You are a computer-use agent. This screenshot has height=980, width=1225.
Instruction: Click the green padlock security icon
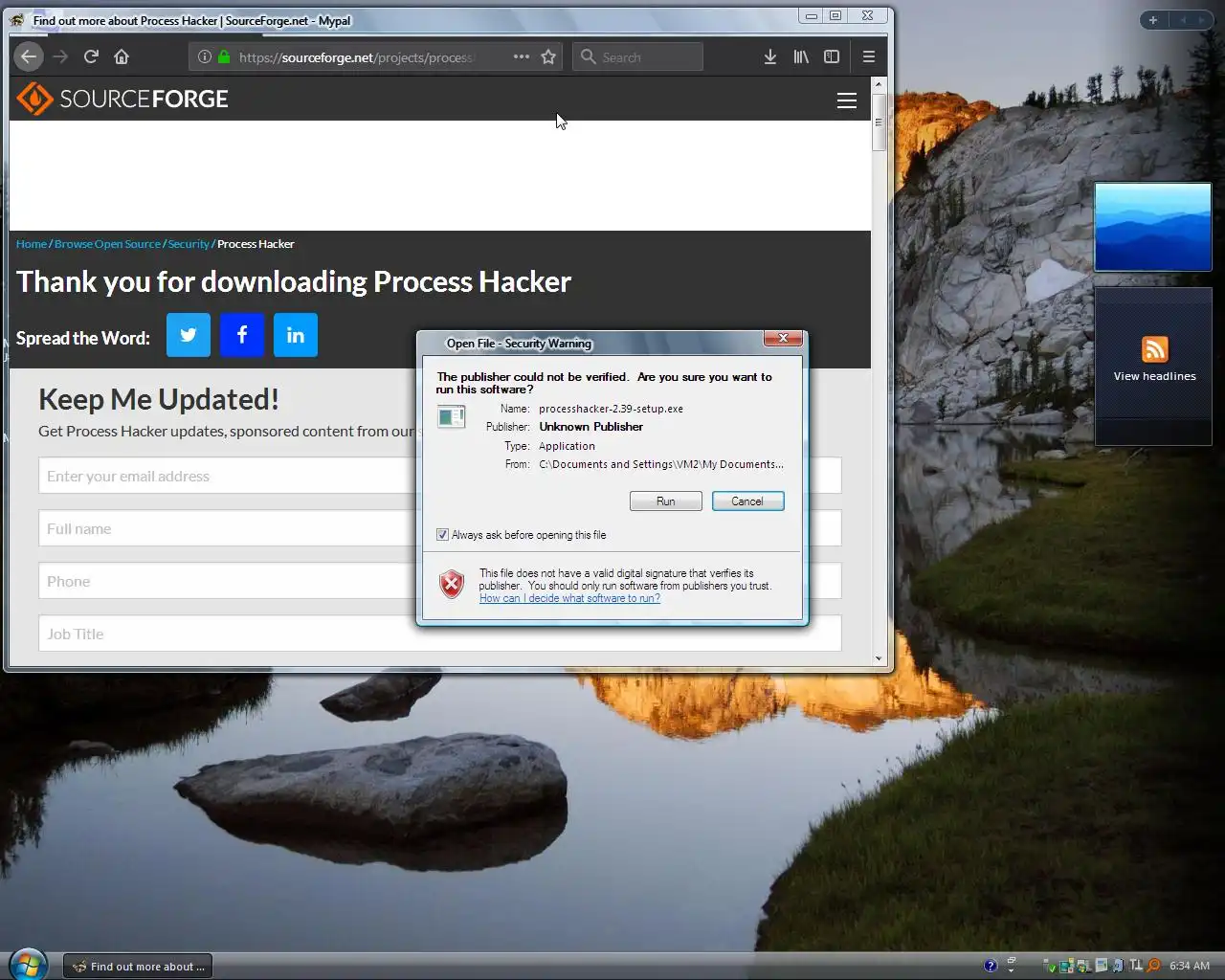click(224, 57)
